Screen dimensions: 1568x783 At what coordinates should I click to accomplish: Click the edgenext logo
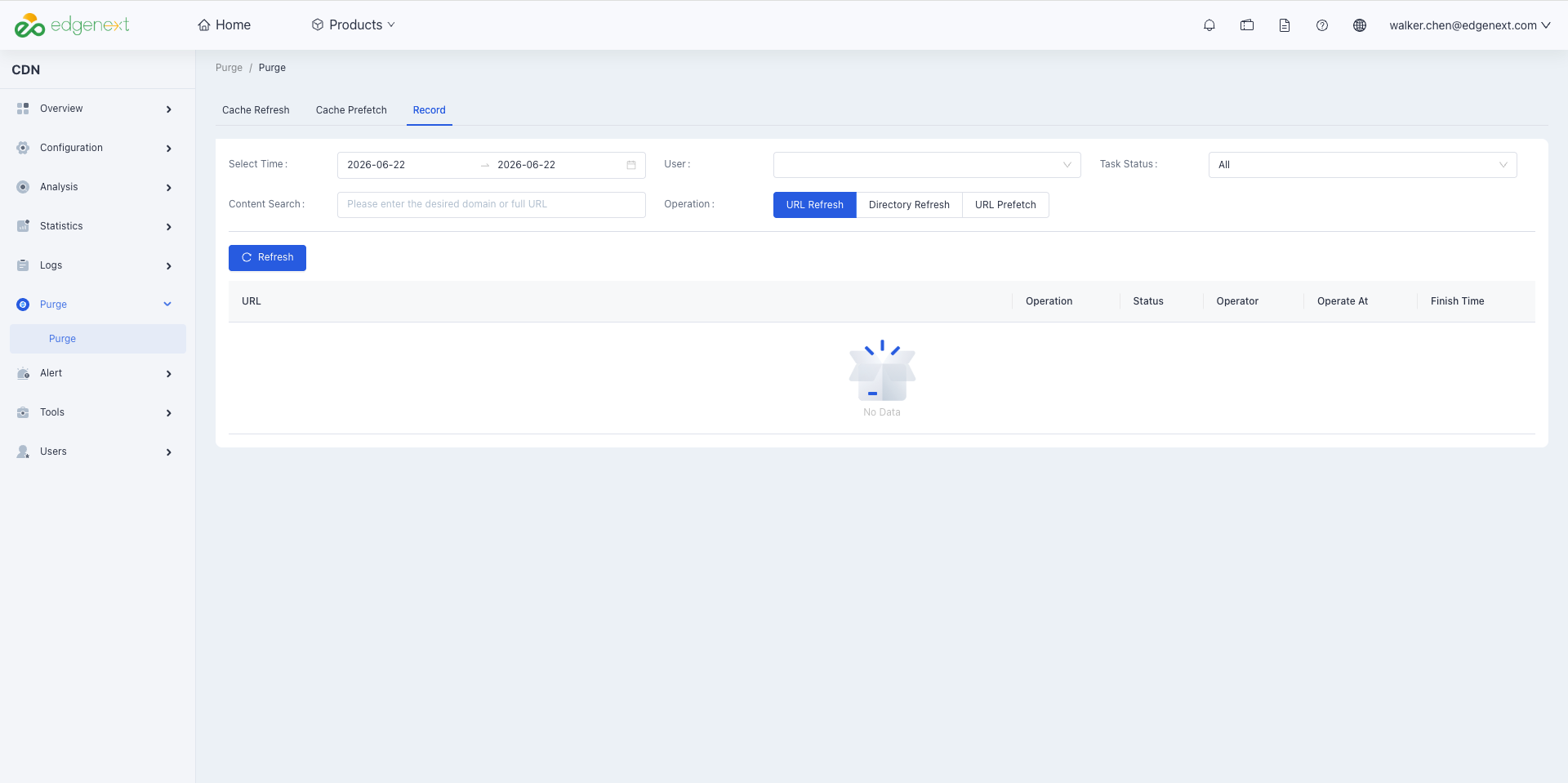tap(72, 25)
